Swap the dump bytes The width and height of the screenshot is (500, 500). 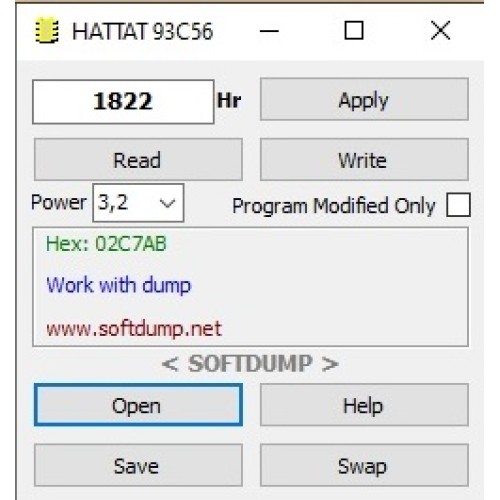[x=364, y=465]
